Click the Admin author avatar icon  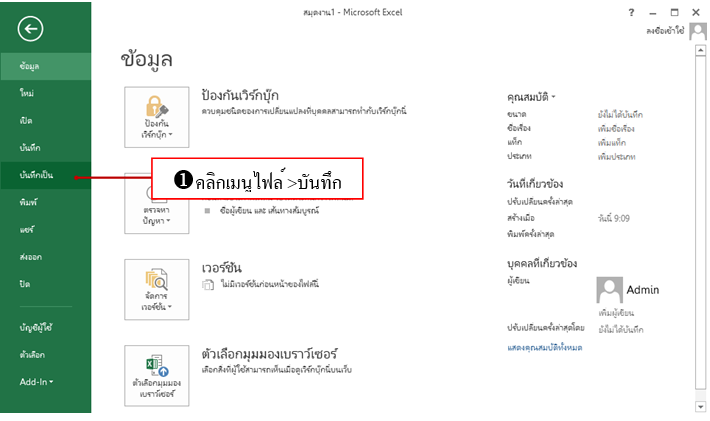609,290
